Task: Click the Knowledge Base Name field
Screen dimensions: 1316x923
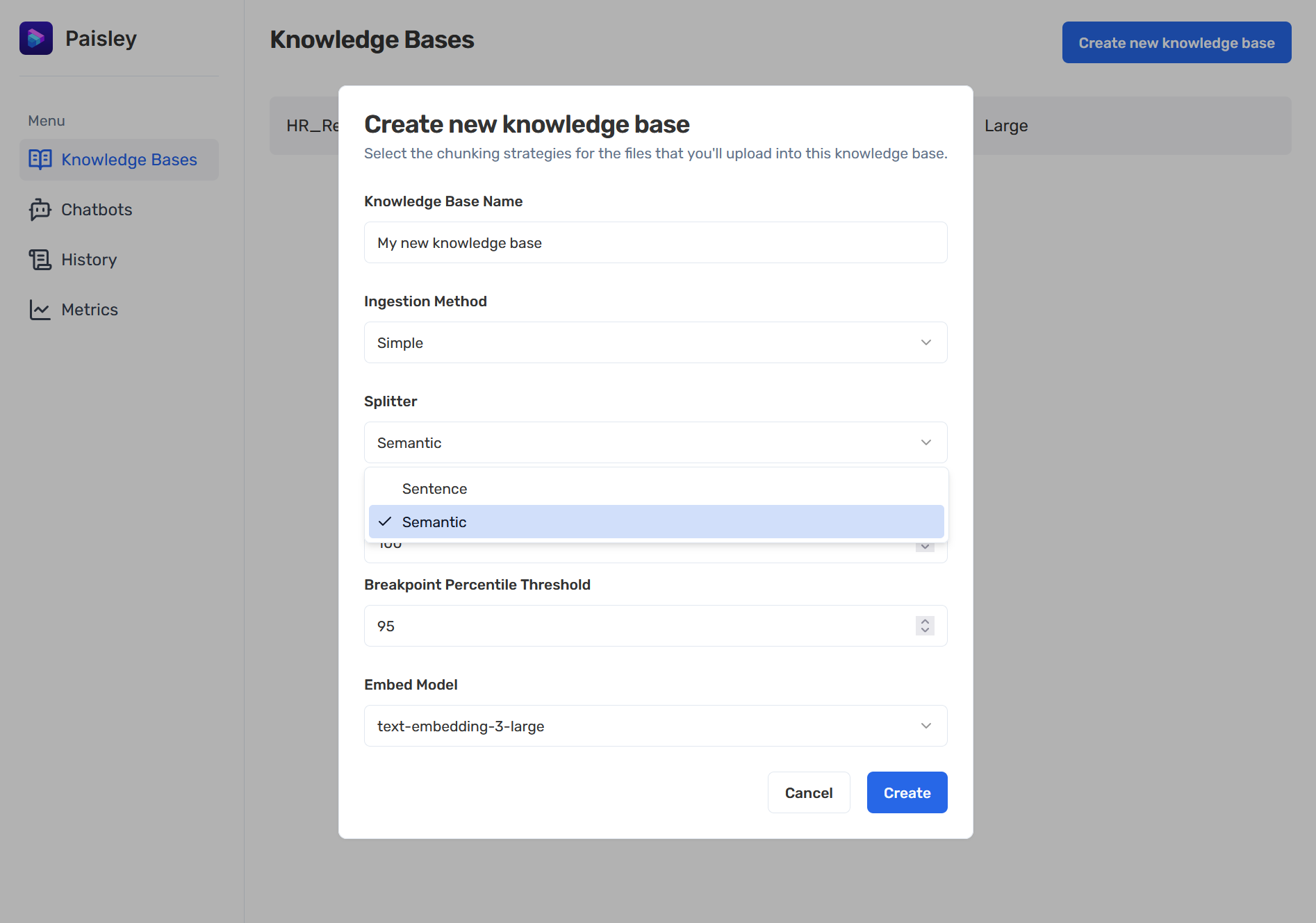Action: coord(655,242)
